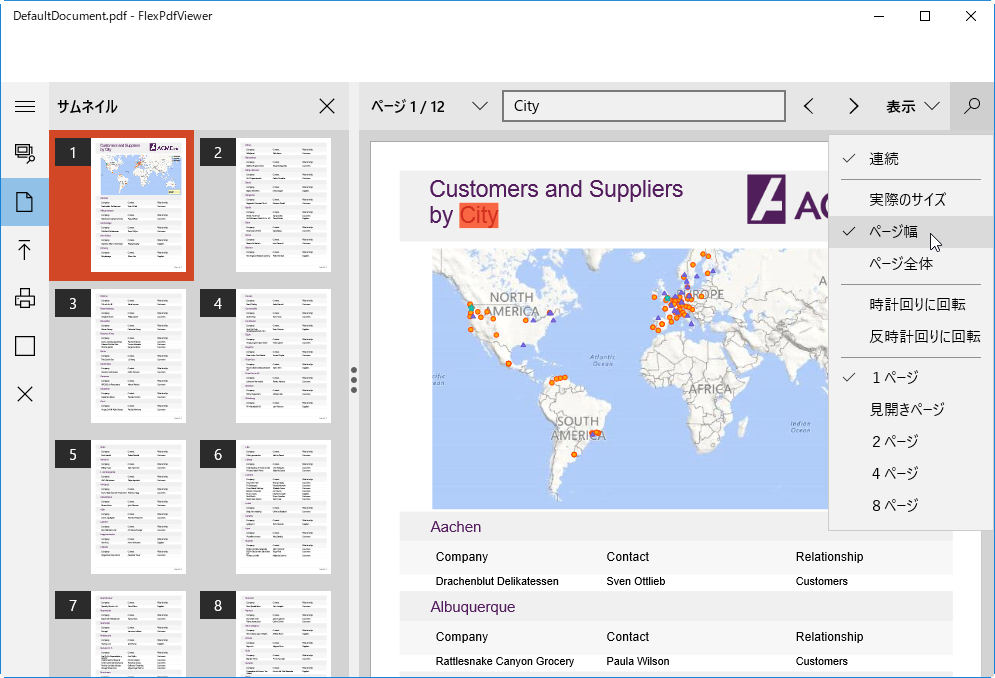The image size is (995, 678).
Task: Maximize the FlexPdfViewer window
Action: [x=925, y=16]
